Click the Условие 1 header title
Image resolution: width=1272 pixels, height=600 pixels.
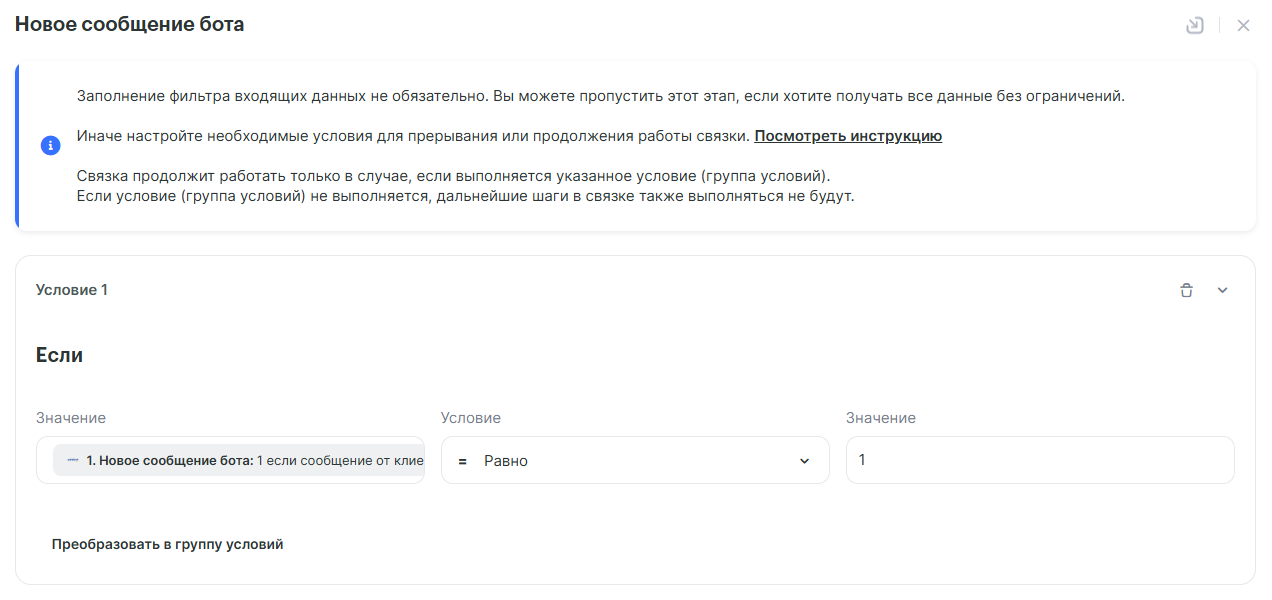tap(72, 290)
